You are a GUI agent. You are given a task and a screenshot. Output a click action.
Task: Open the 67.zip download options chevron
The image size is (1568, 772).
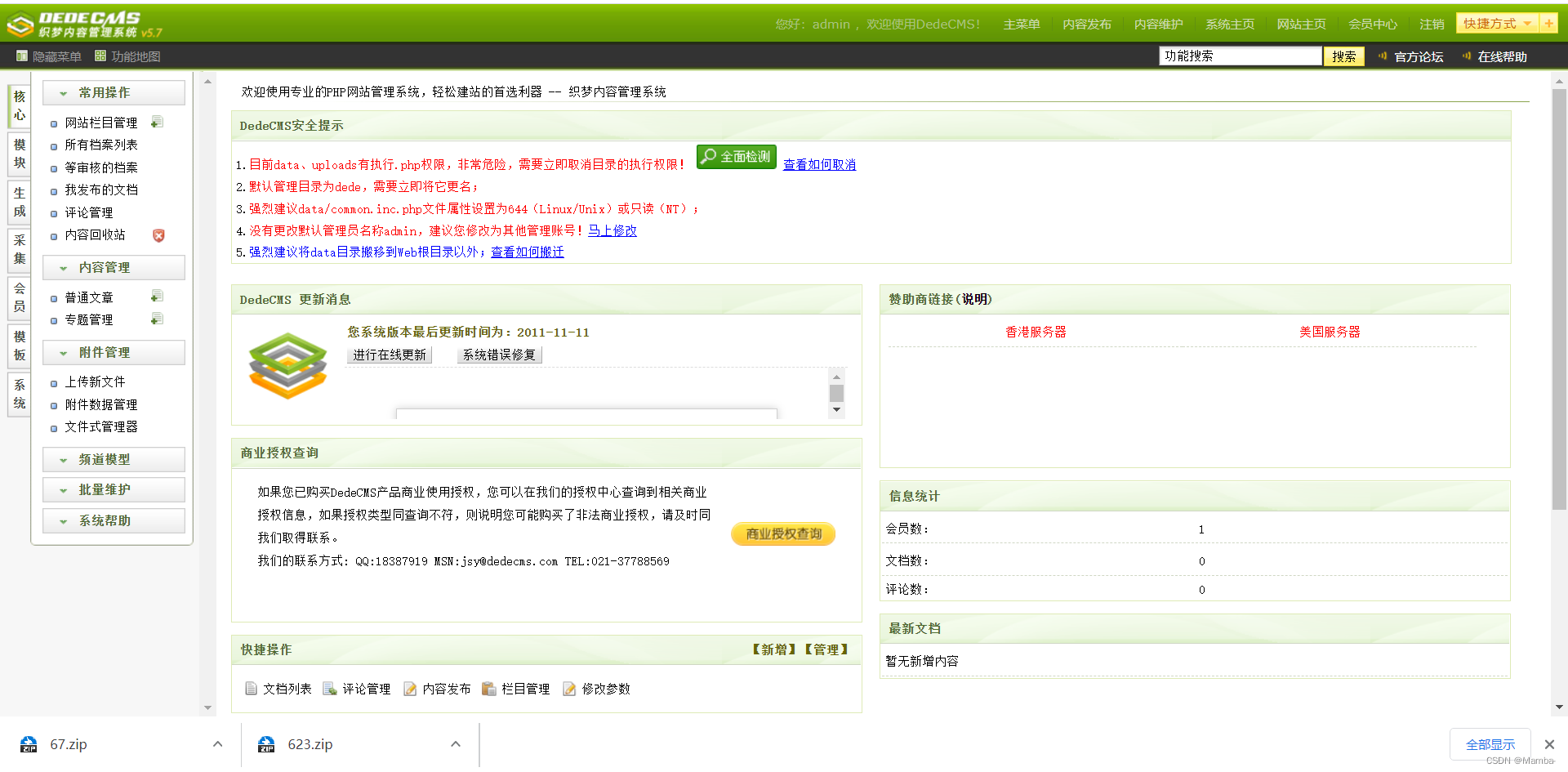tap(217, 744)
